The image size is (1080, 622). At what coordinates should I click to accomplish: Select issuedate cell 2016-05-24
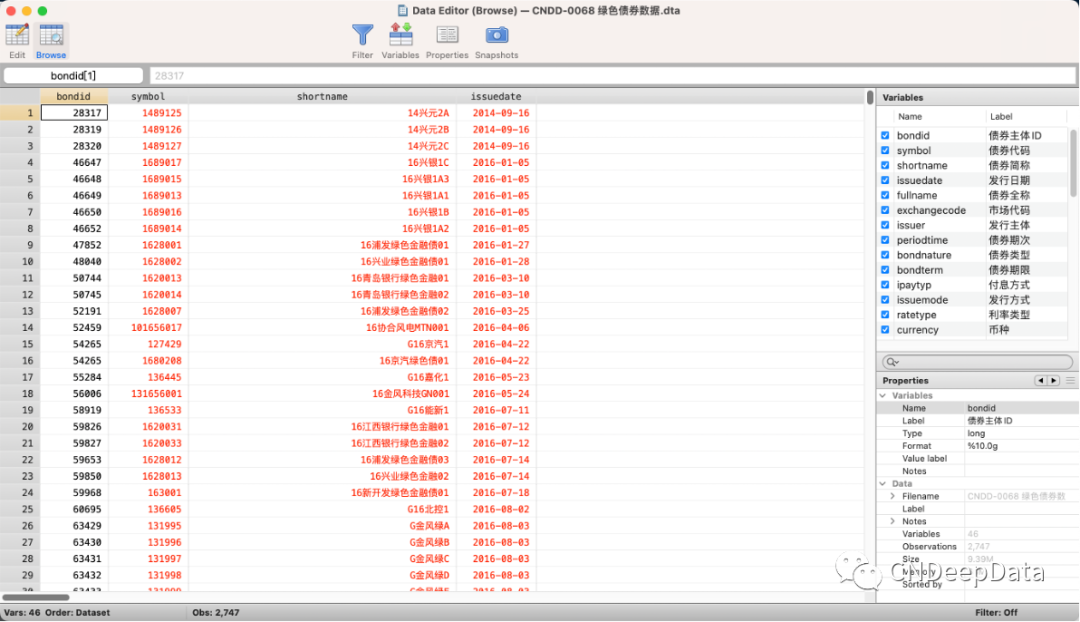(x=496, y=394)
